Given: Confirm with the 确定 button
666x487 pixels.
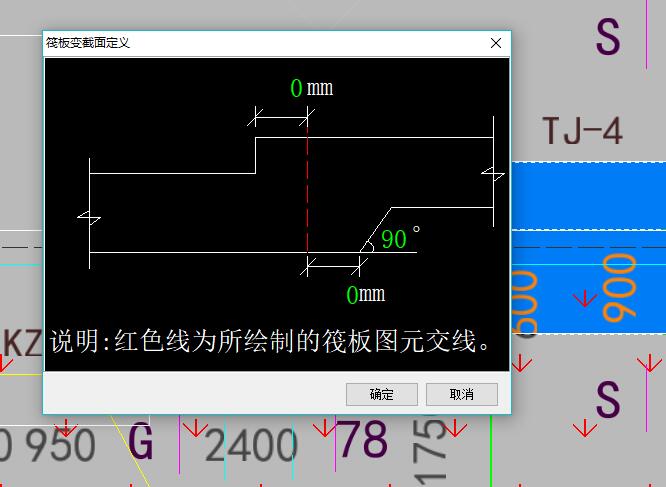Looking at the screenshot, I should 381,394.
